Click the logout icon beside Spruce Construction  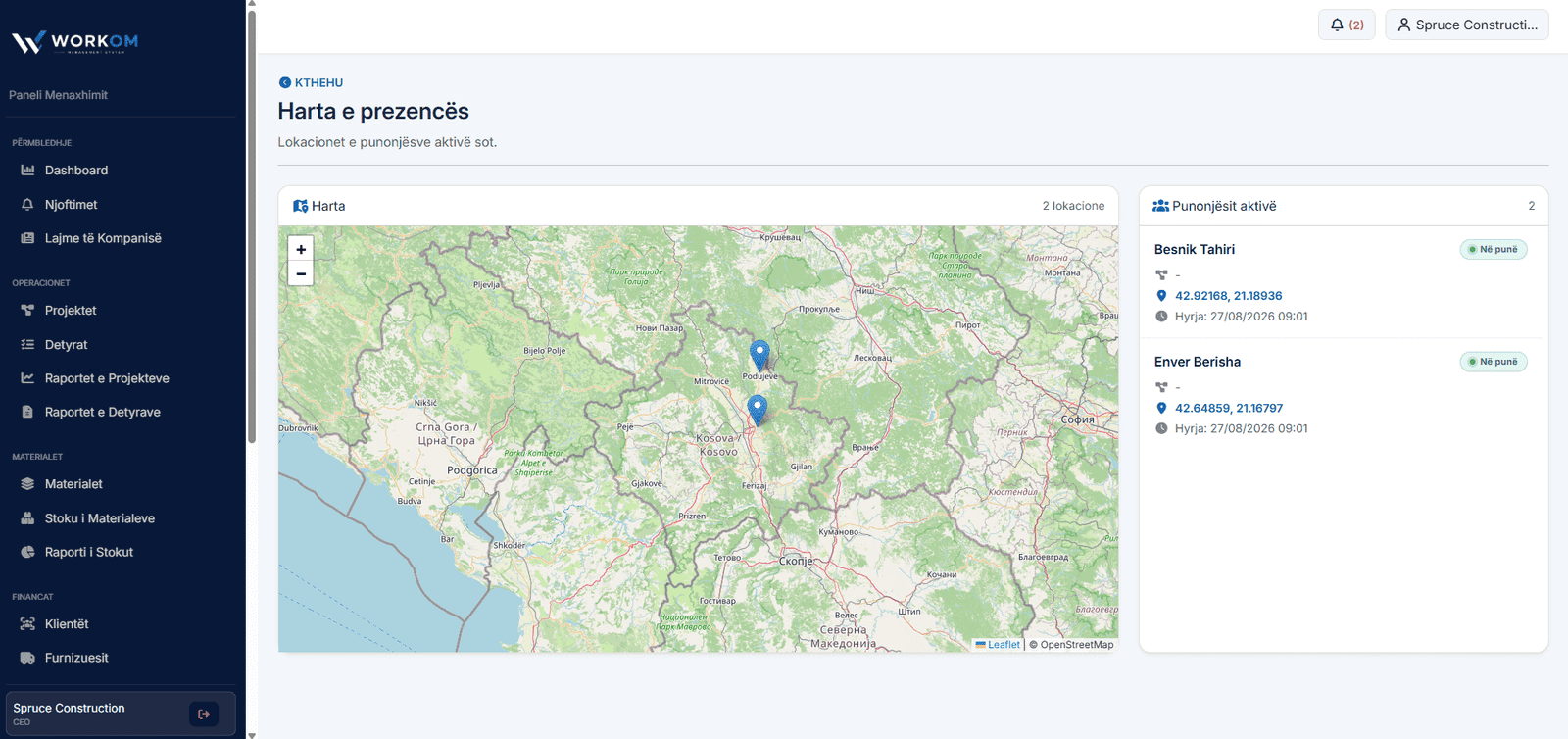(204, 714)
